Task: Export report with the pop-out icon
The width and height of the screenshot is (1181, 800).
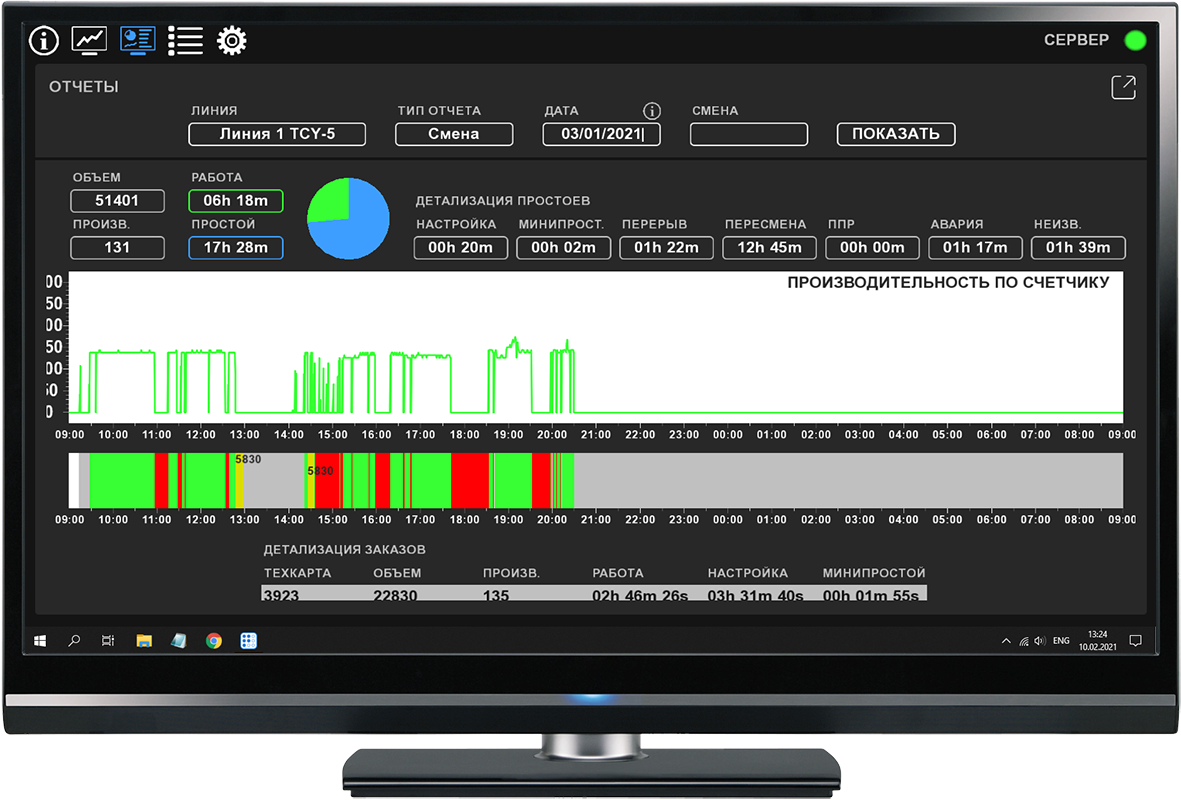Action: coord(1123,88)
